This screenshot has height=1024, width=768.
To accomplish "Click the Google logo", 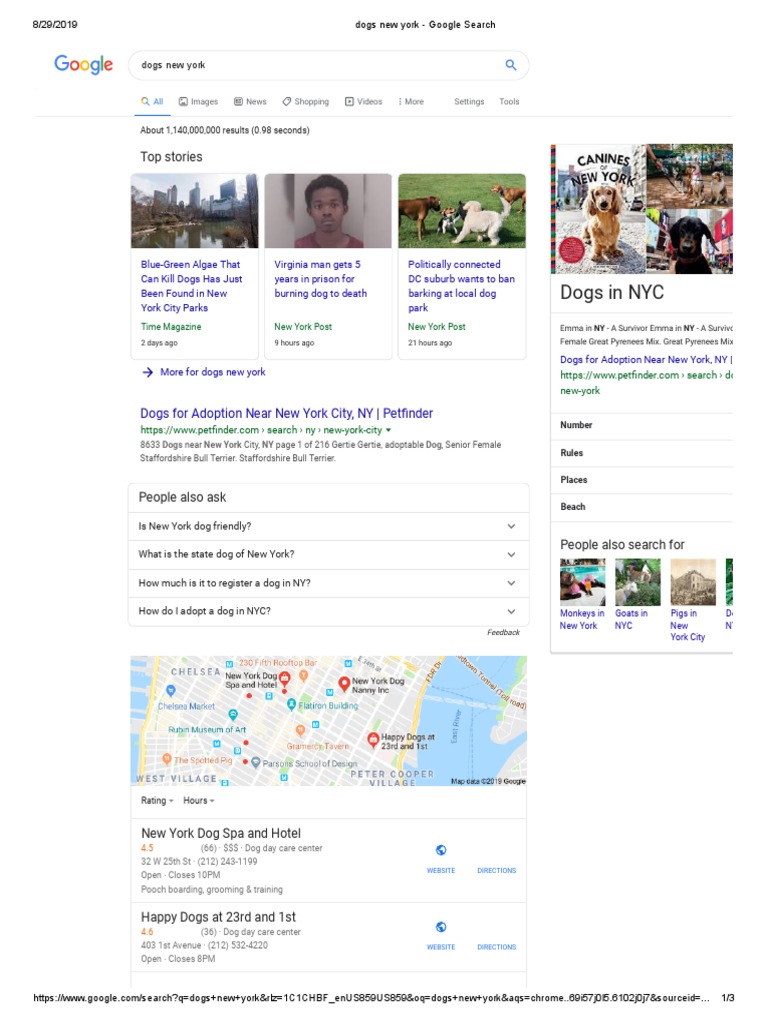I will 83,65.
